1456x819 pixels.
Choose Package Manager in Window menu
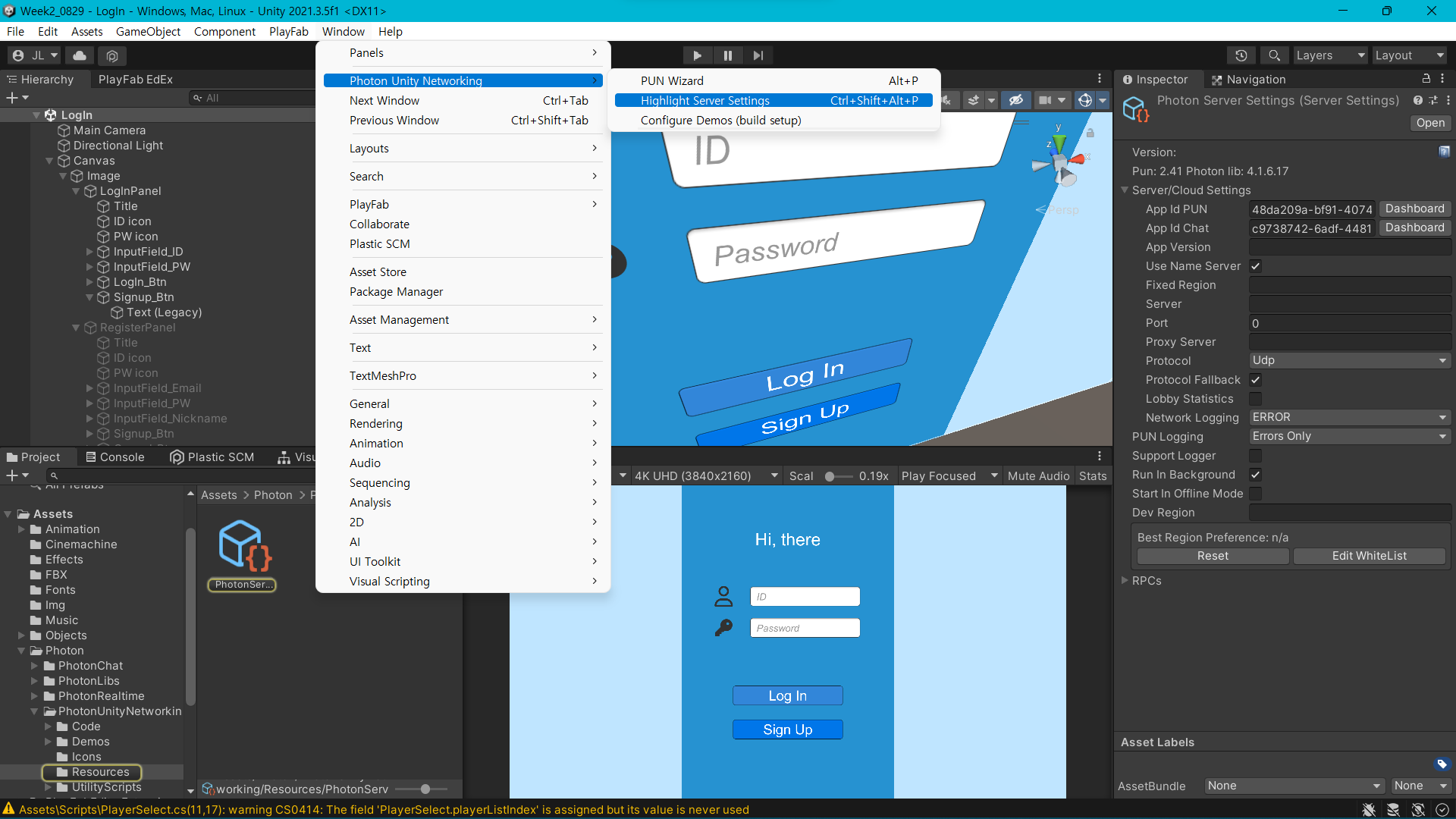(x=396, y=292)
